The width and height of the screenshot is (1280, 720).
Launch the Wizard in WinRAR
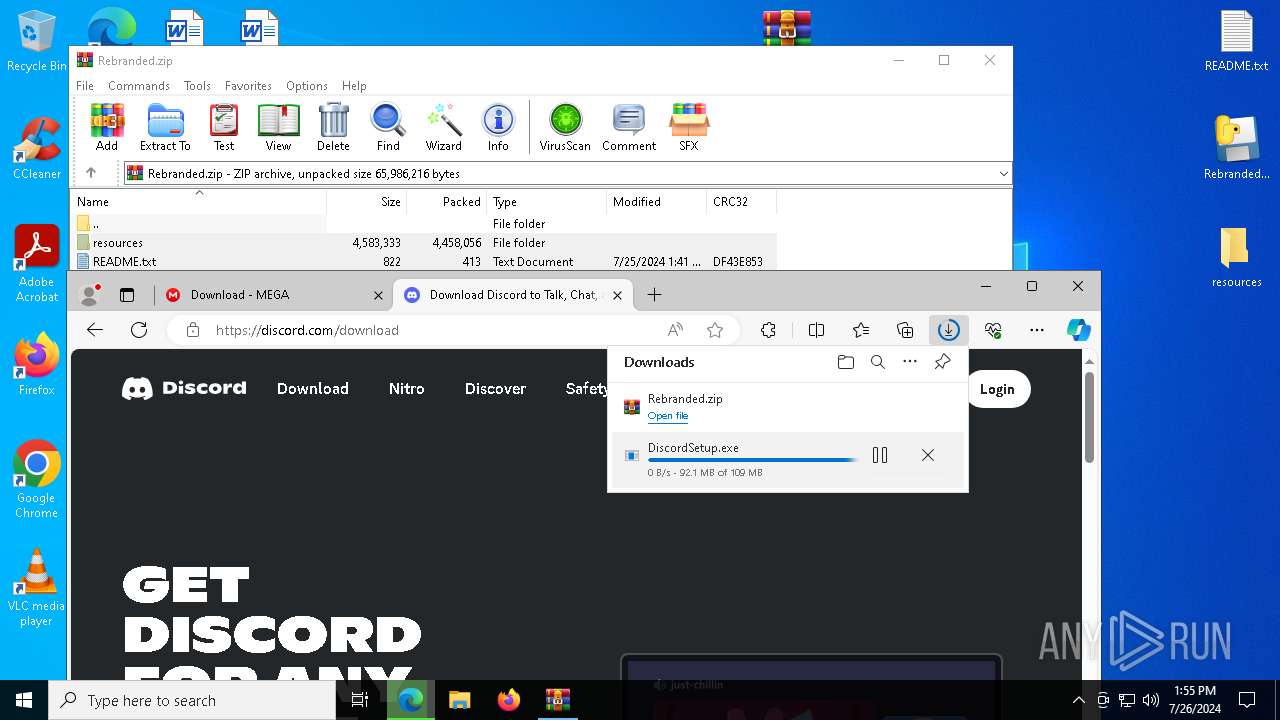point(443,127)
